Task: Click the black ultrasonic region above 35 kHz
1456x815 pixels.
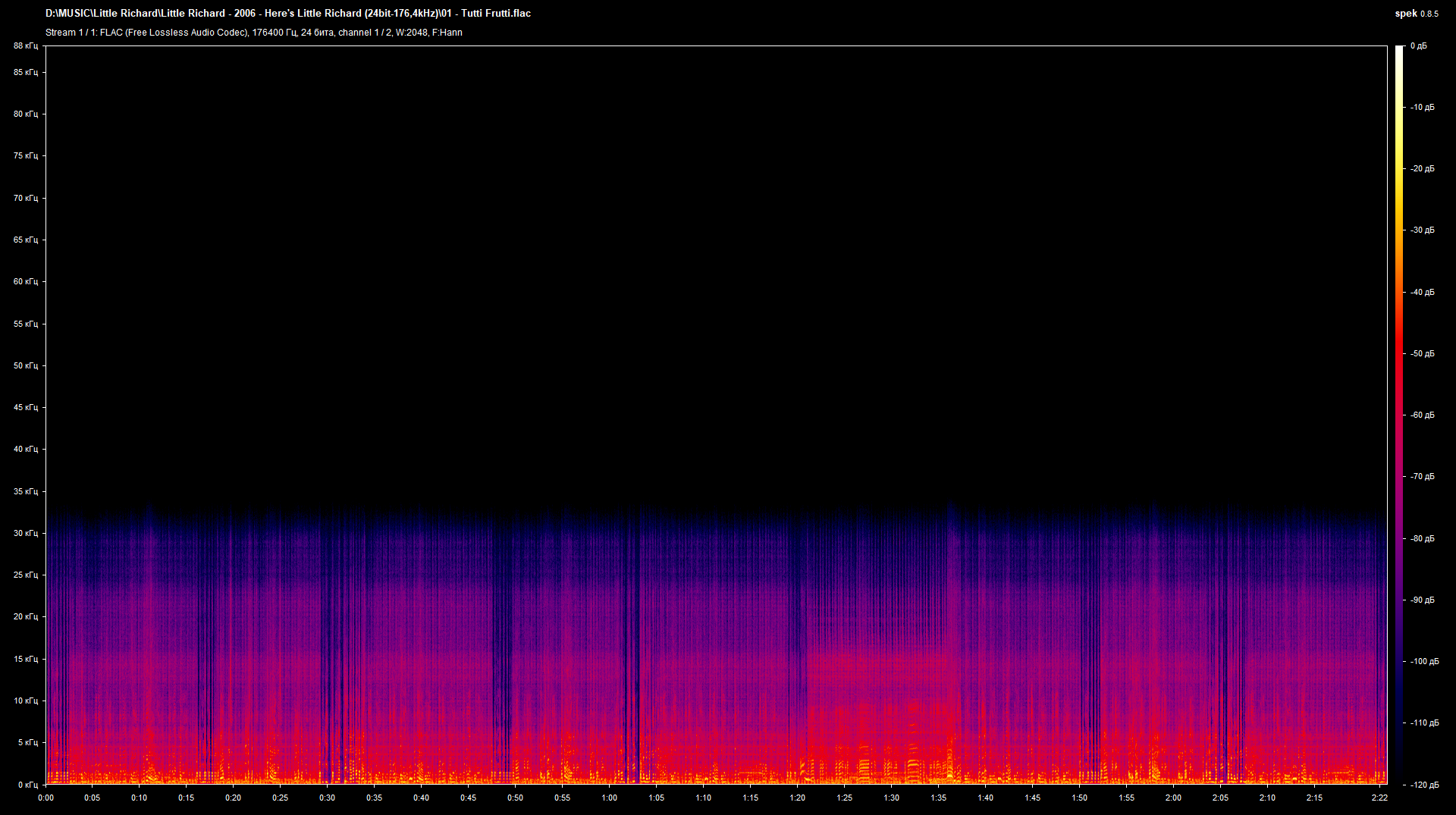Action: [682, 265]
